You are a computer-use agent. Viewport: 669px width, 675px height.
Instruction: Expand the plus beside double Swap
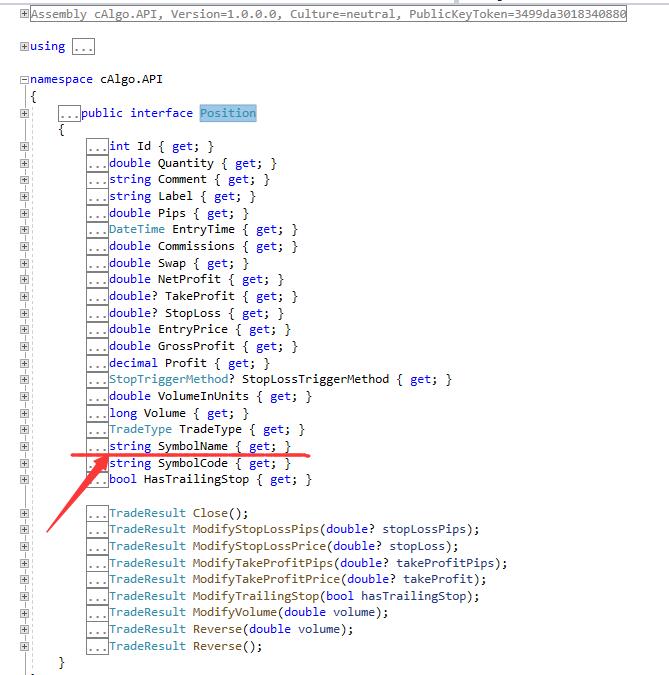25,263
